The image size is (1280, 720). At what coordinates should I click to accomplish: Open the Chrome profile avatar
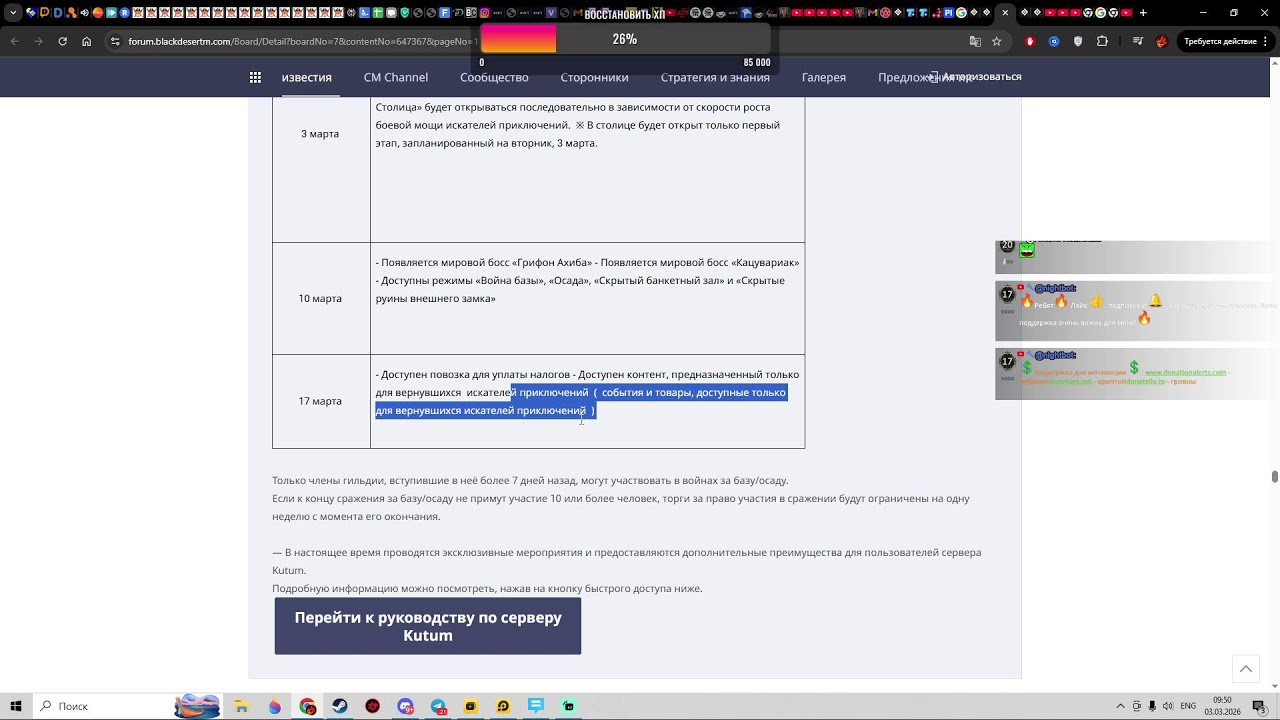(1161, 41)
